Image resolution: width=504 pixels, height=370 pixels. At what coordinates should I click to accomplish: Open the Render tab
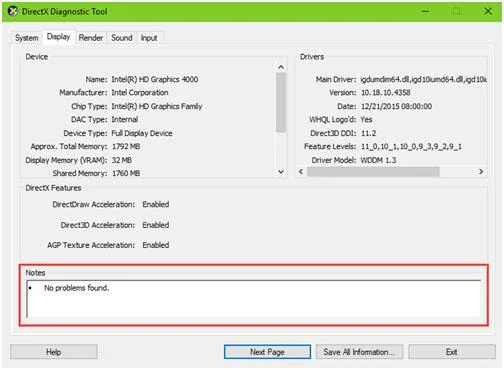coord(91,38)
